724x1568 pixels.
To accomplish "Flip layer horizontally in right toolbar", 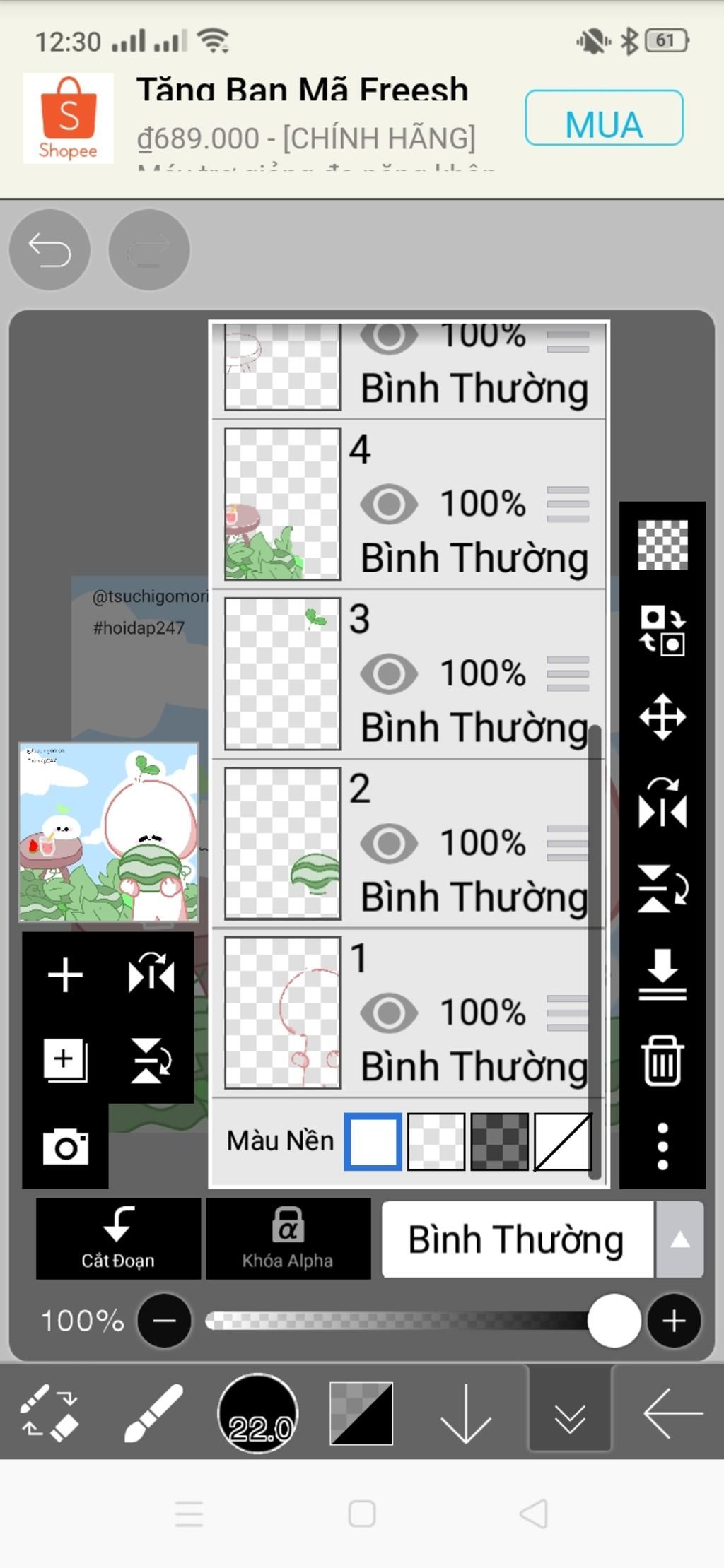I will coord(662,803).
